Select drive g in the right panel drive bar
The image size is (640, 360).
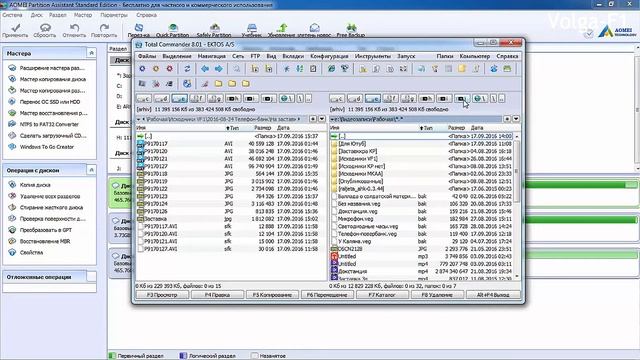coord(408,98)
